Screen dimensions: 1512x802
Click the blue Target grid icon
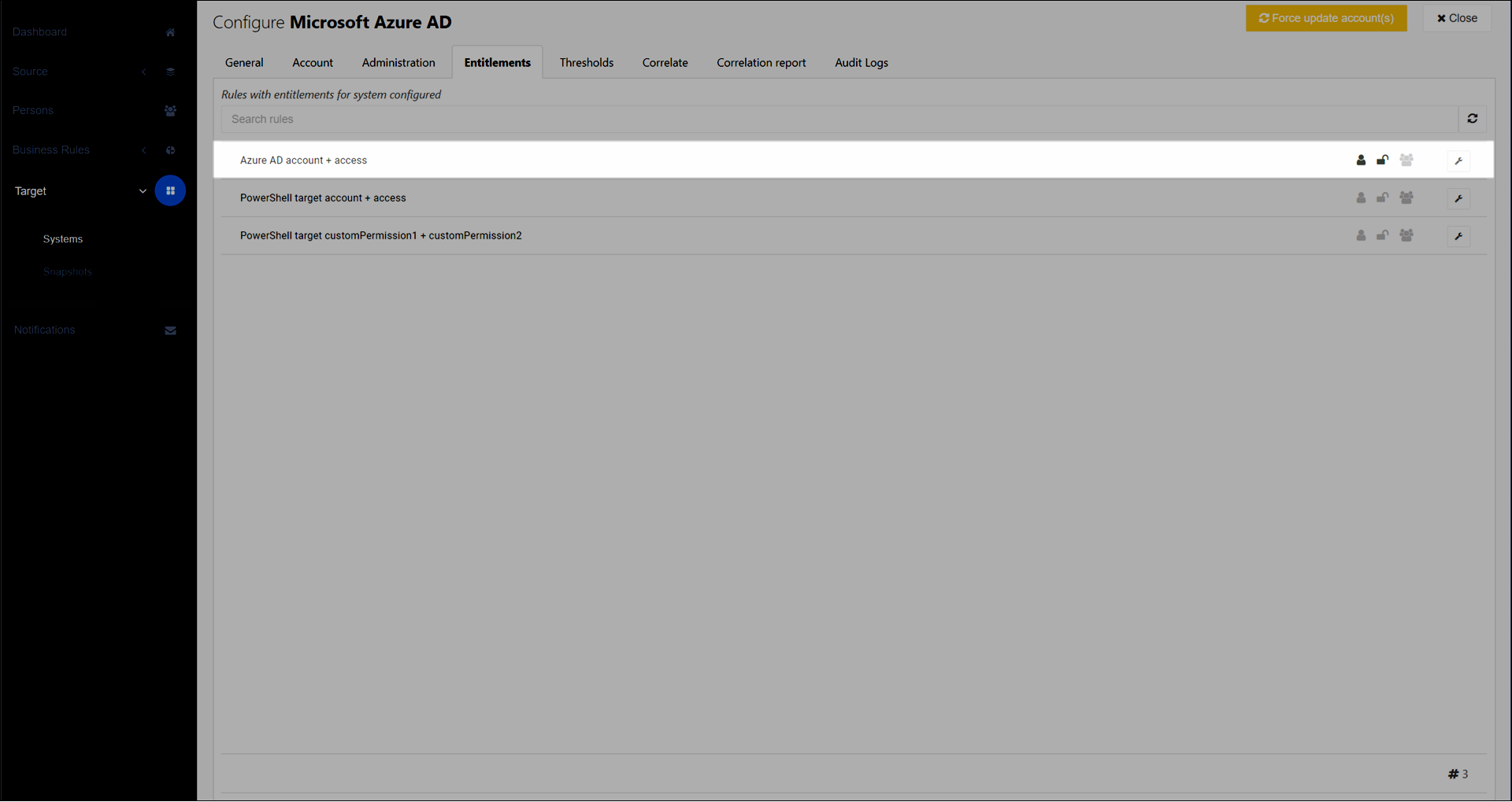pyautogui.click(x=170, y=191)
